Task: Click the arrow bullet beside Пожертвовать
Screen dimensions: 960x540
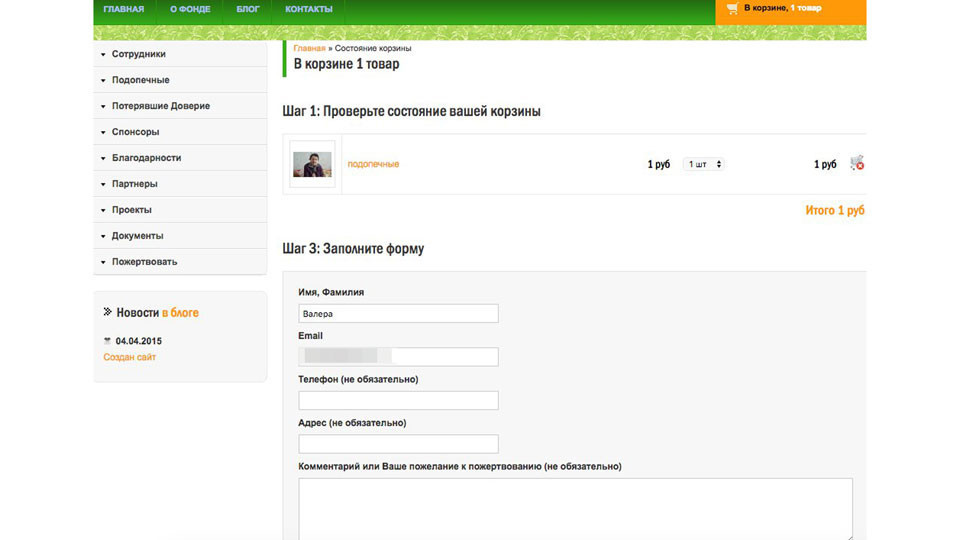Action: click(x=103, y=262)
